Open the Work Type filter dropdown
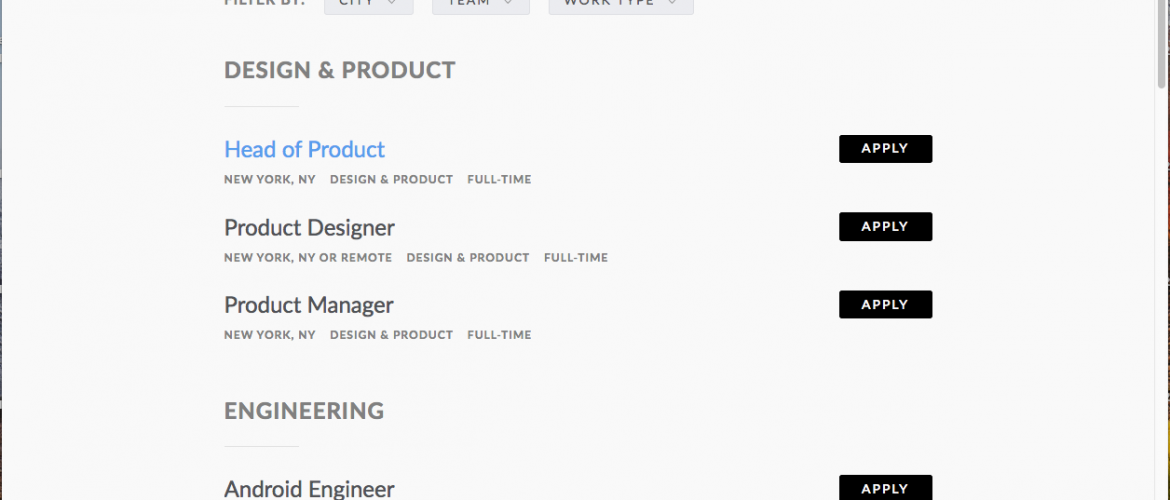 point(620,5)
